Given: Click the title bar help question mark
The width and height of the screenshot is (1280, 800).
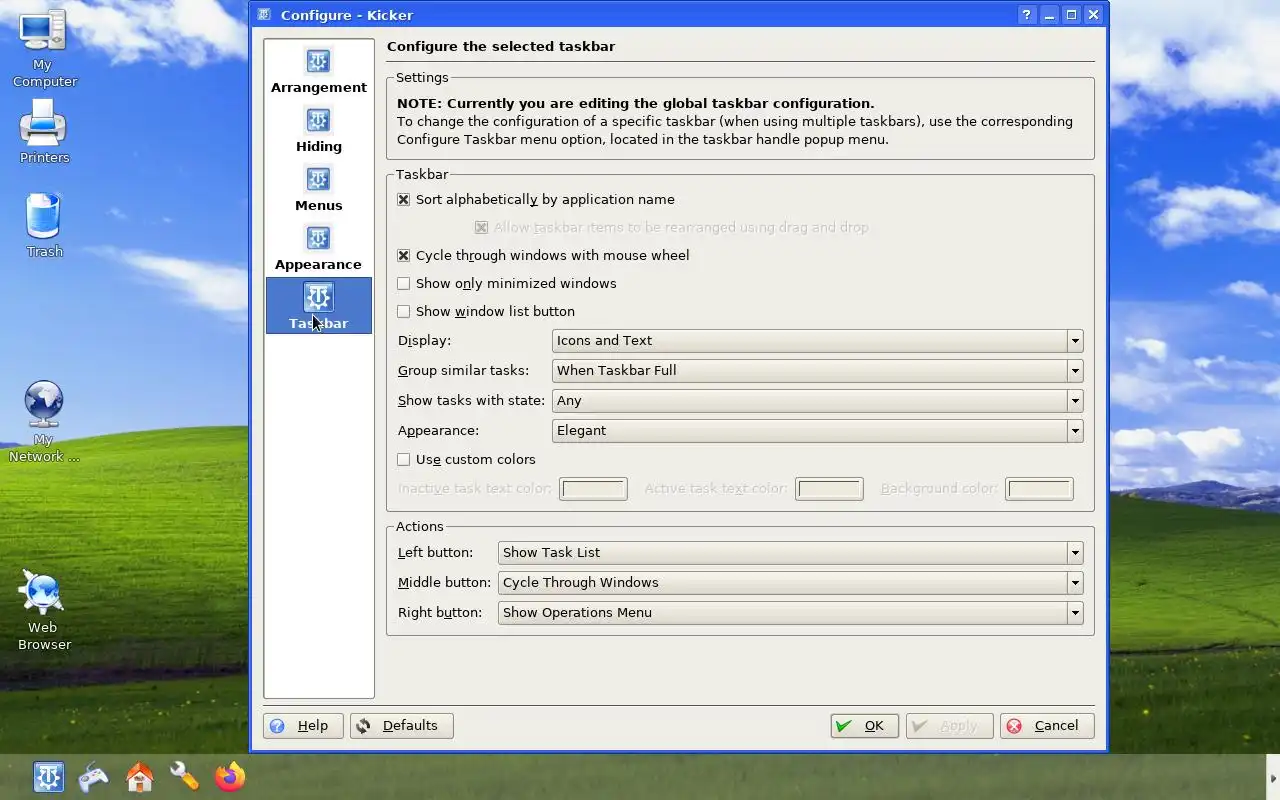Looking at the screenshot, I should [1027, 15].
